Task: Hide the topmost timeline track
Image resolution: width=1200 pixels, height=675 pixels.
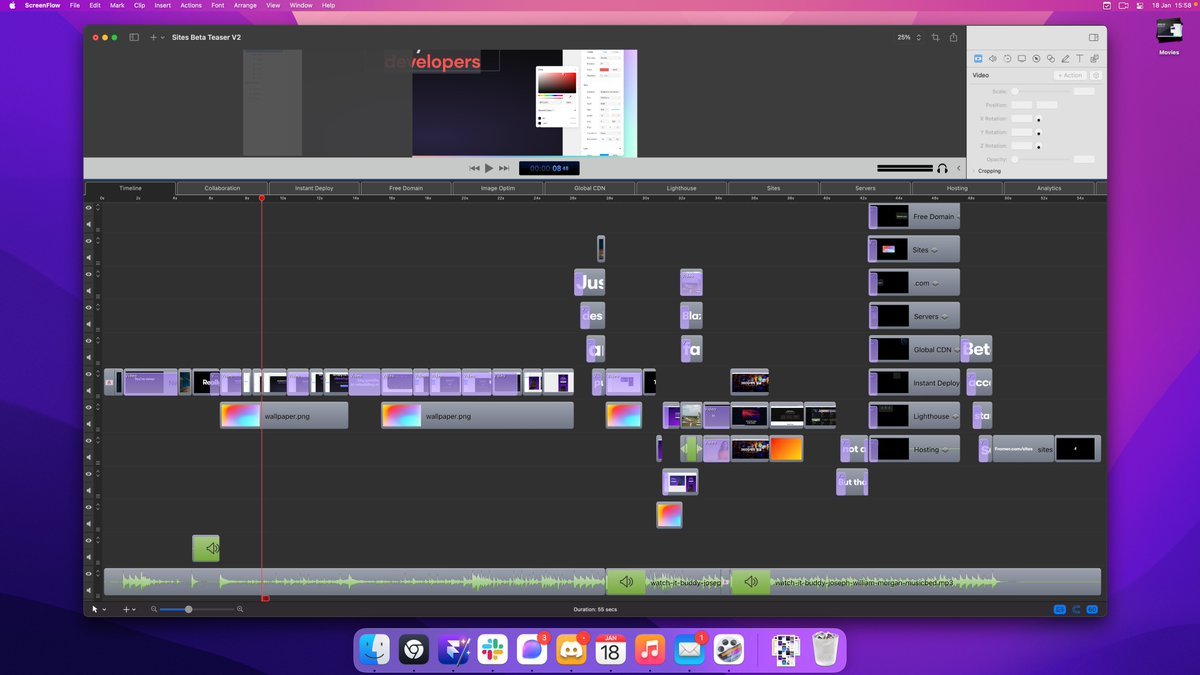Action: pyautogui.click(x=88, y=208)
